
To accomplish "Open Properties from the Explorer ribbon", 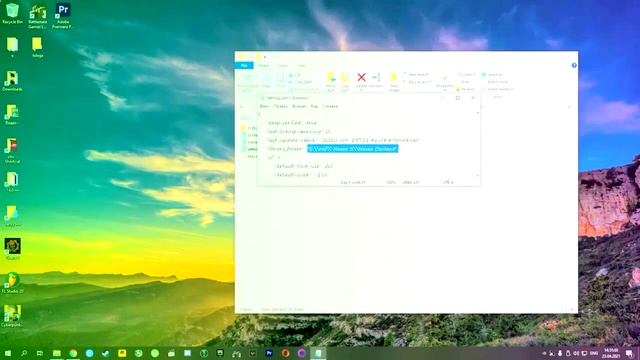I will point(444,81).
